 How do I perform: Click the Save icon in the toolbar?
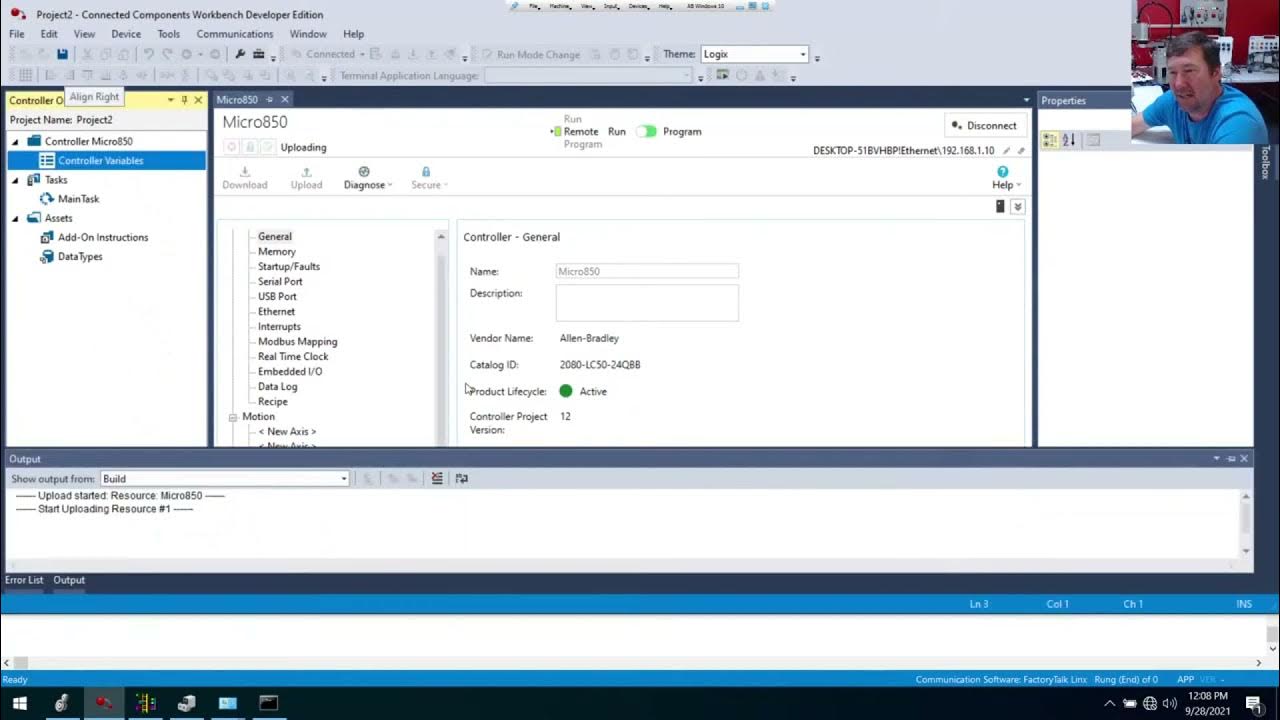[x=62, y=54]
